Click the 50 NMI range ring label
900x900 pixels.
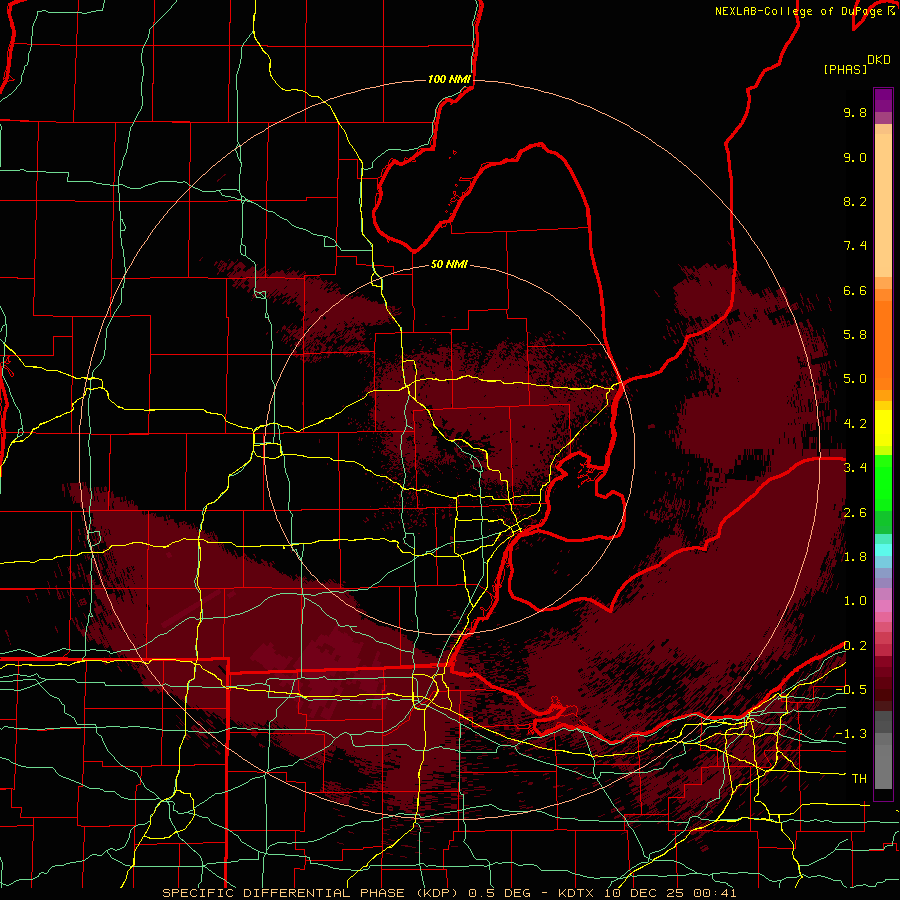click(x=449, y=264)
